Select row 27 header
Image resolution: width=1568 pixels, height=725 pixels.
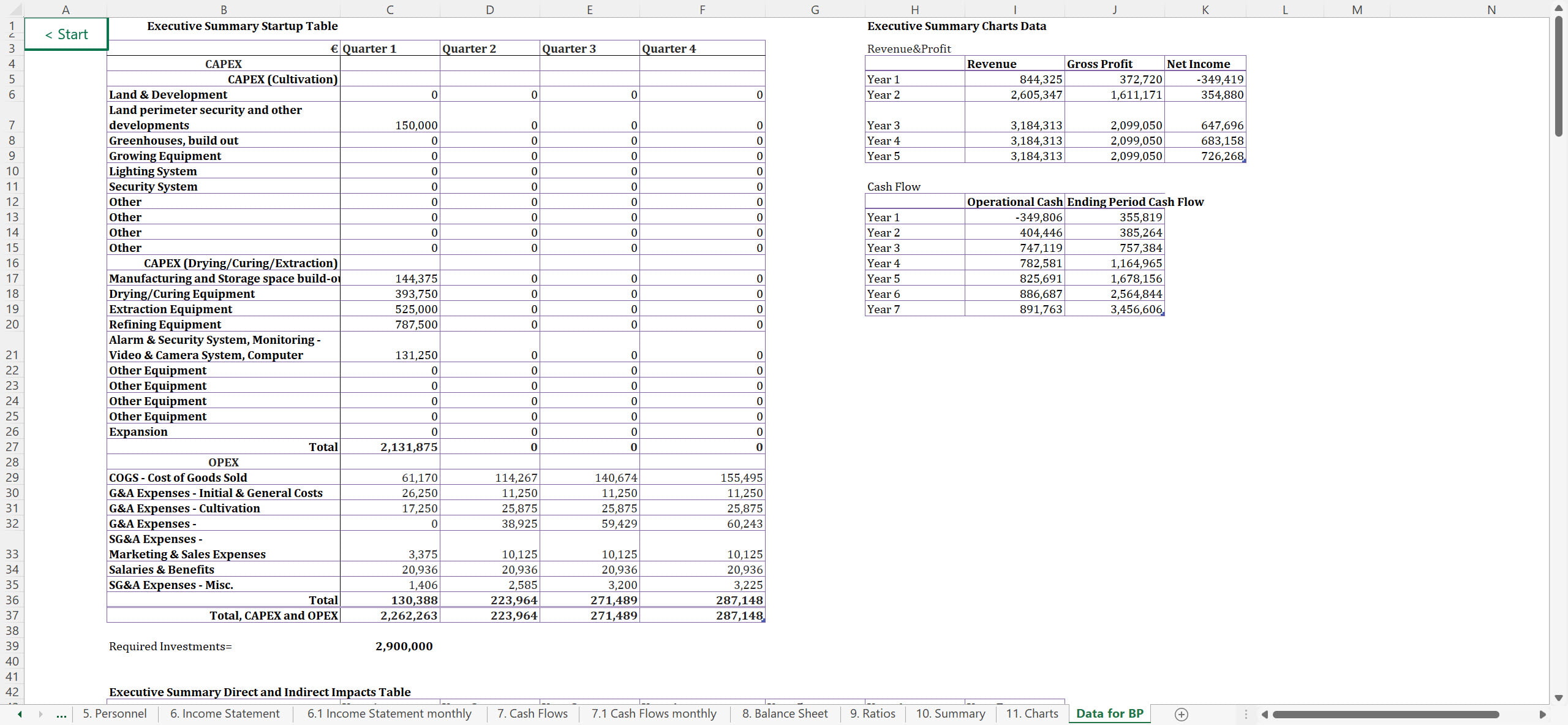12,447
